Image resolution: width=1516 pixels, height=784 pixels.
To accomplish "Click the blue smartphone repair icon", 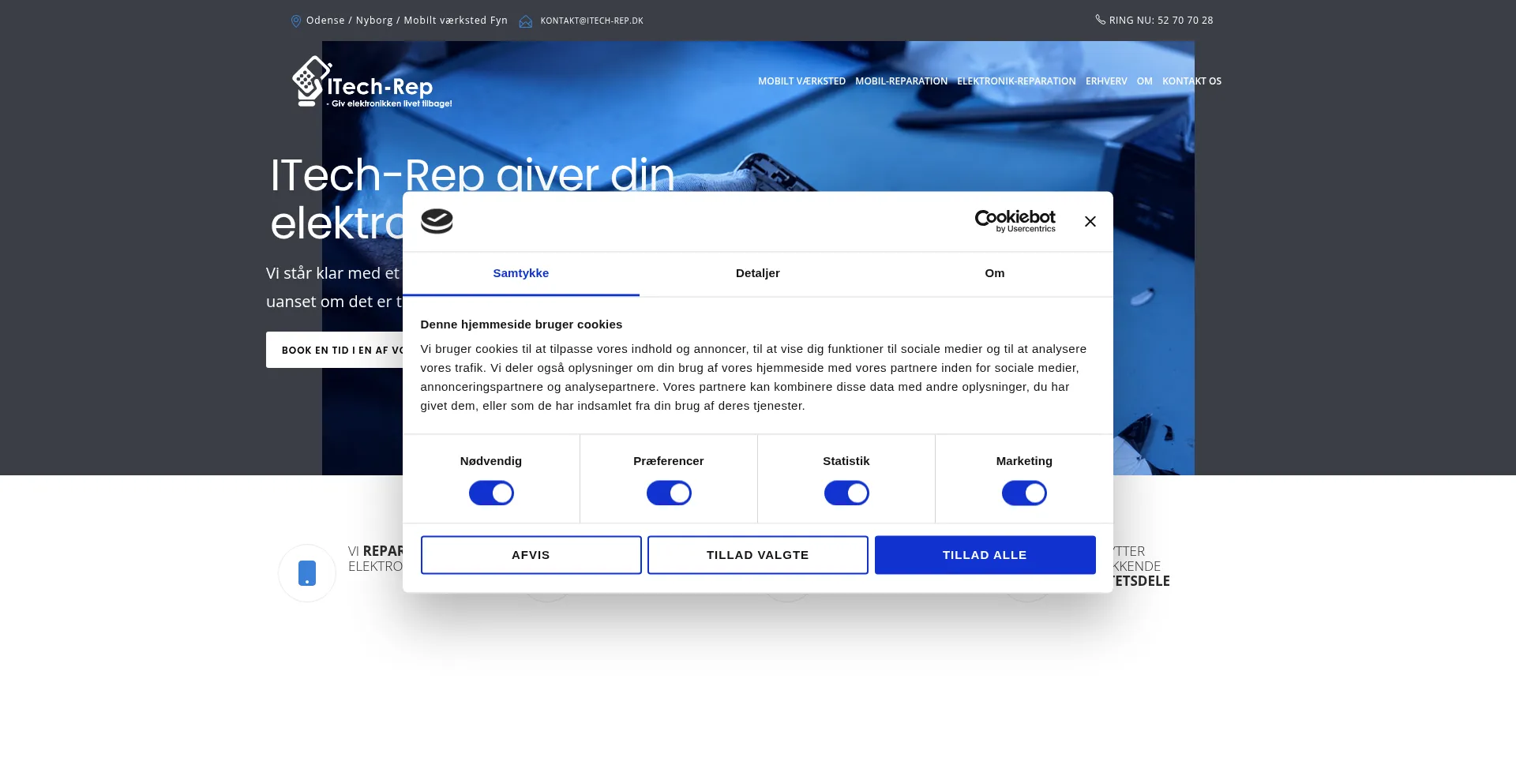I will point(307,573).
